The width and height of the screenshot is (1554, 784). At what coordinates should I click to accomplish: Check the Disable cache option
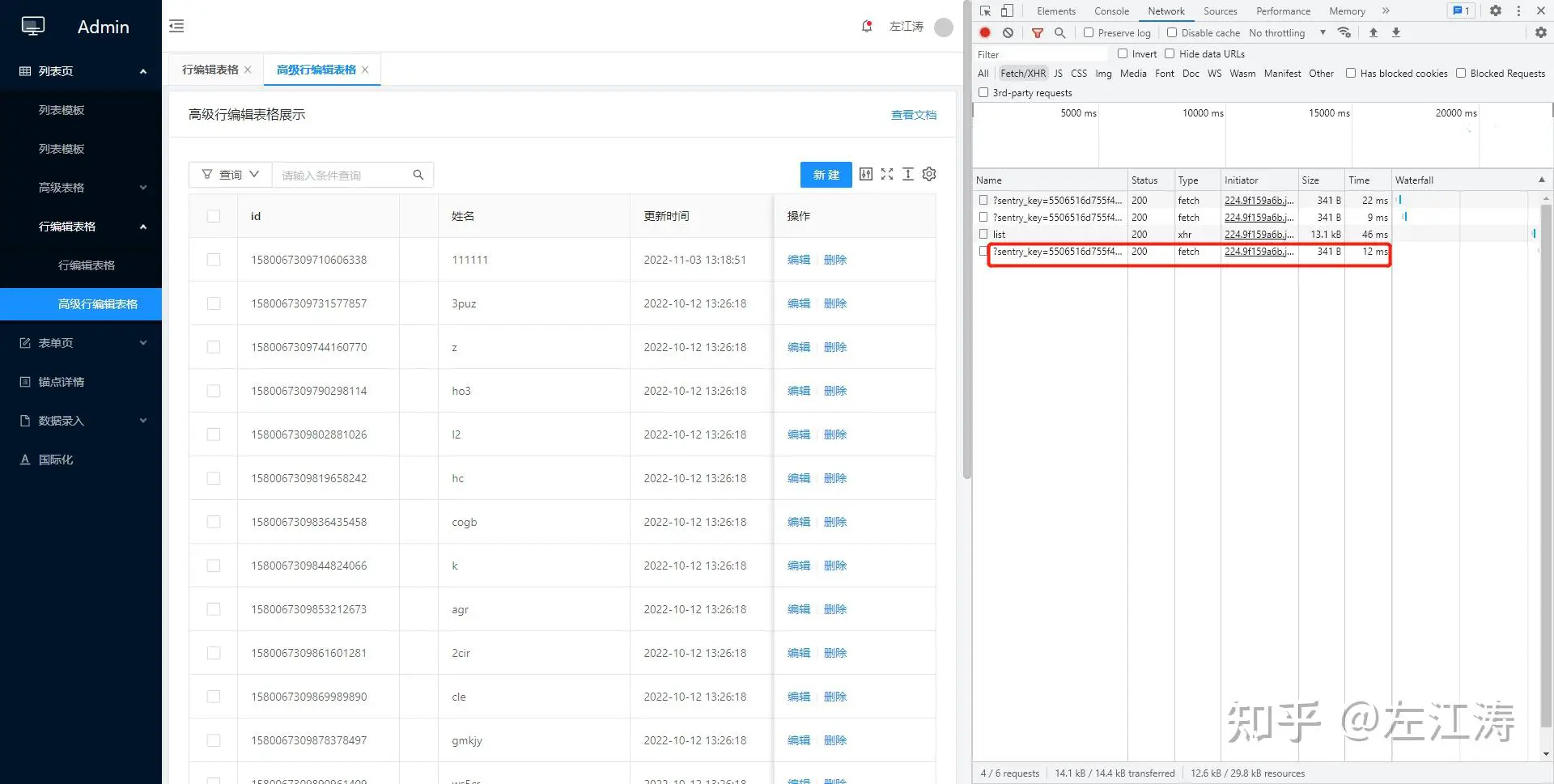[1172, 32]
